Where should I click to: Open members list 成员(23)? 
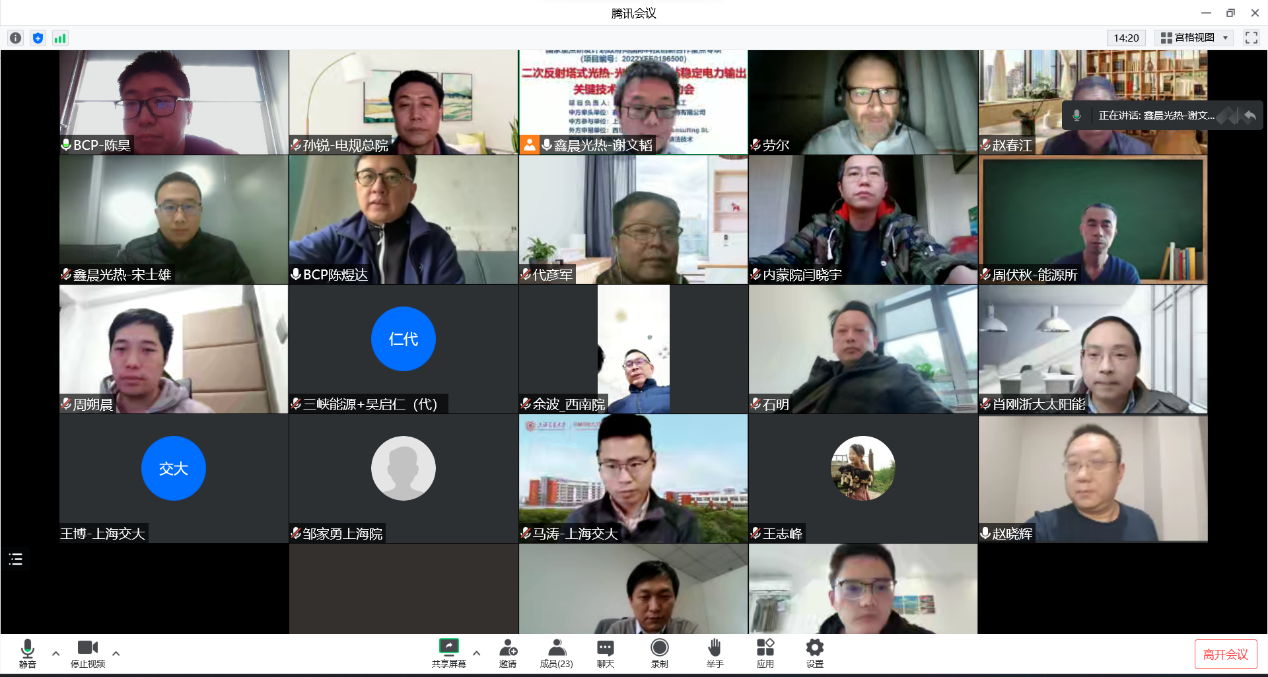point(556,654)
